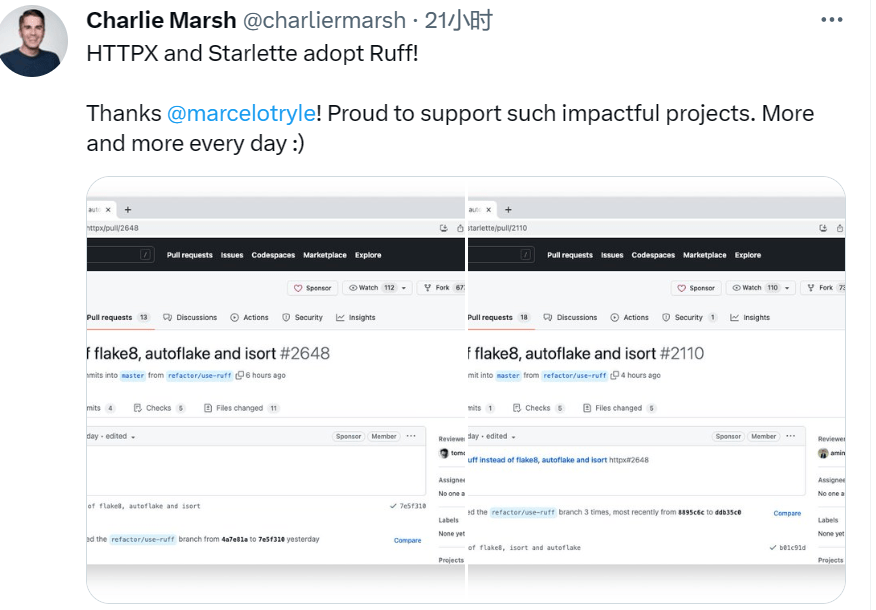Click Charlie Marsh's profile avatar
This screenshot has height=610, width=876.
point(34,40)
